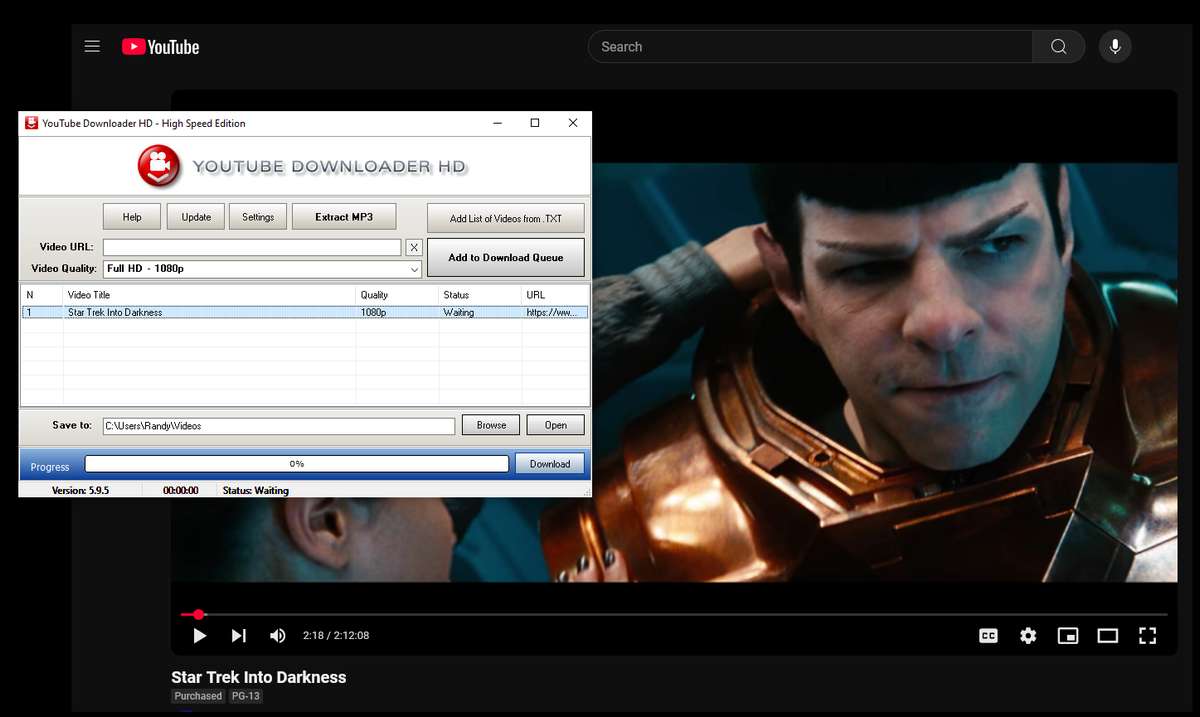
Task: Minimize the YouTube Downloader HD window
Action: tap(497, 123)
